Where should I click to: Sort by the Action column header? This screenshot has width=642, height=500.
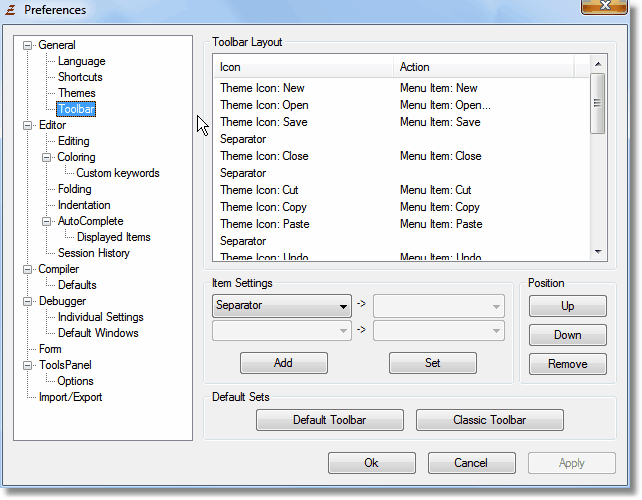[x=483, y=67]
